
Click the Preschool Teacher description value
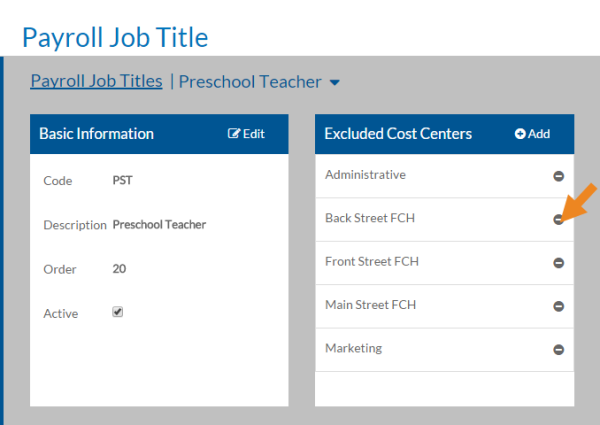(159, 225)
